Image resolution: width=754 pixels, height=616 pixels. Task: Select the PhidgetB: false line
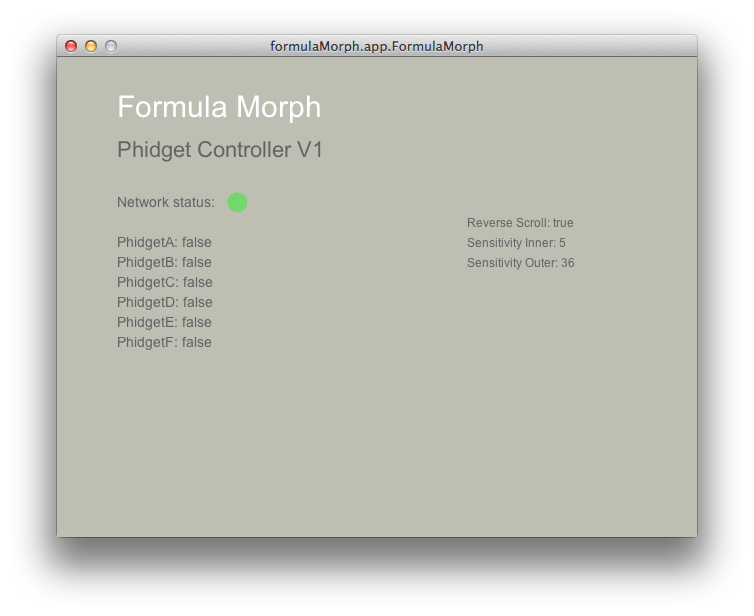[x=164, y=262]
